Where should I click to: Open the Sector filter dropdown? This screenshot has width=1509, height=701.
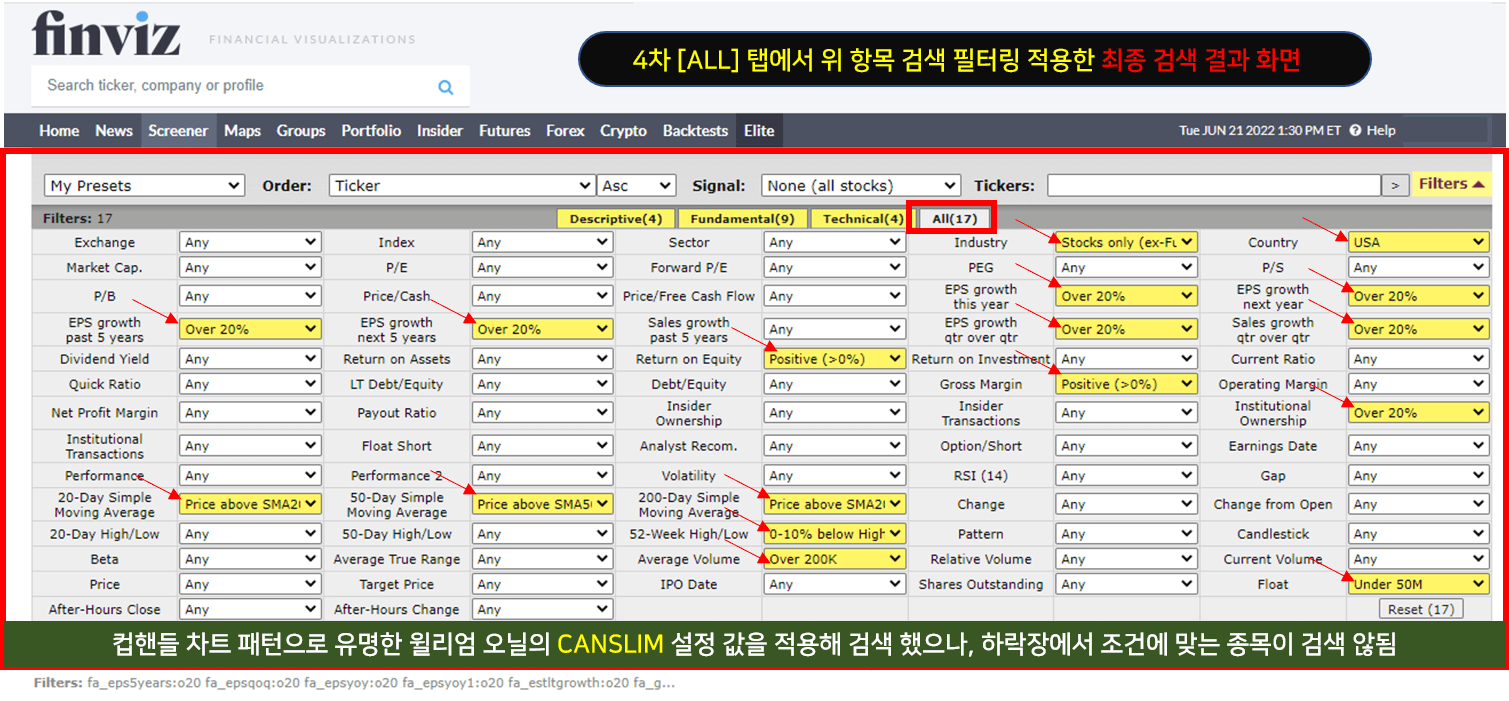pos(834,242)
